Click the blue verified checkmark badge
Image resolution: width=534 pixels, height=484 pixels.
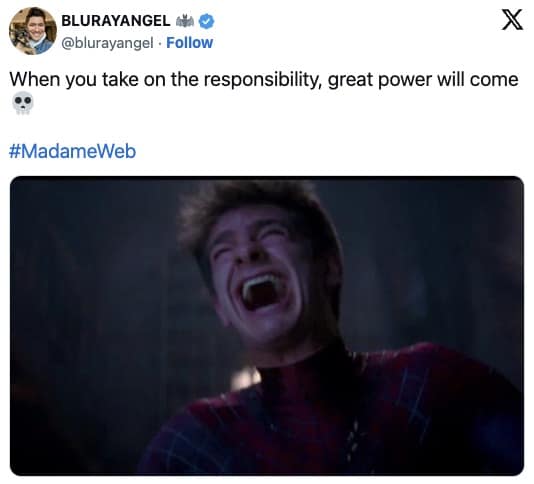(x=206, y=21)
